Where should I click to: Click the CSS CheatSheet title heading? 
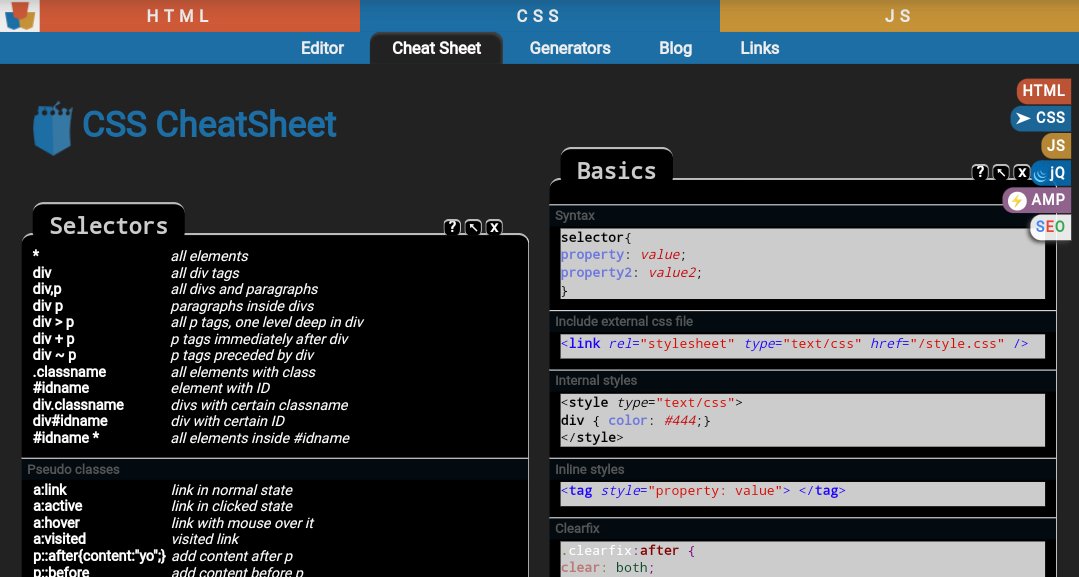pos(209,125)
